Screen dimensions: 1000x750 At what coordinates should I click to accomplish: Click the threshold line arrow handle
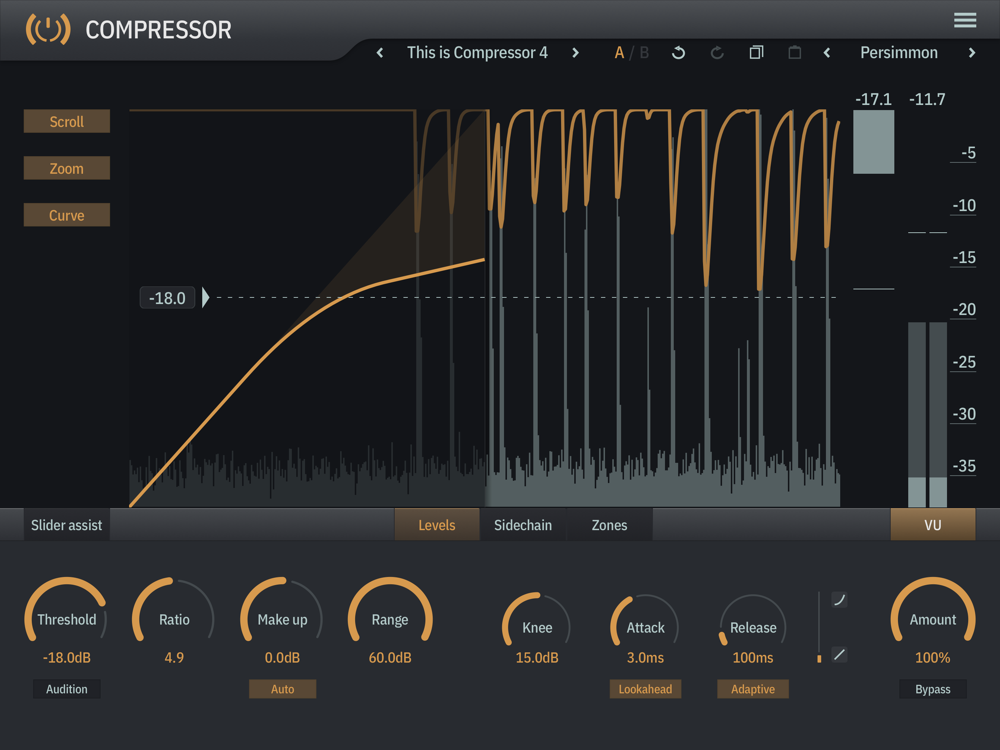pos(205,297)
